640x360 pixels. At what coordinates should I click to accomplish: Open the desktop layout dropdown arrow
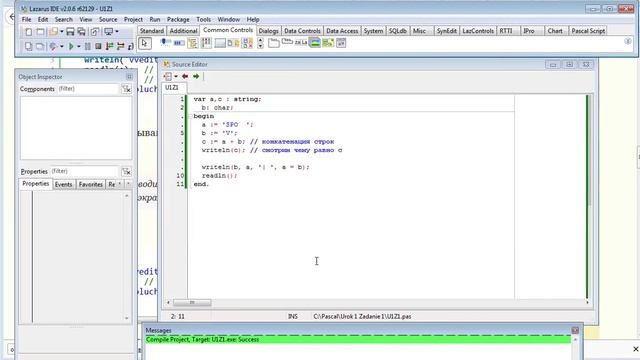point(117,31)
